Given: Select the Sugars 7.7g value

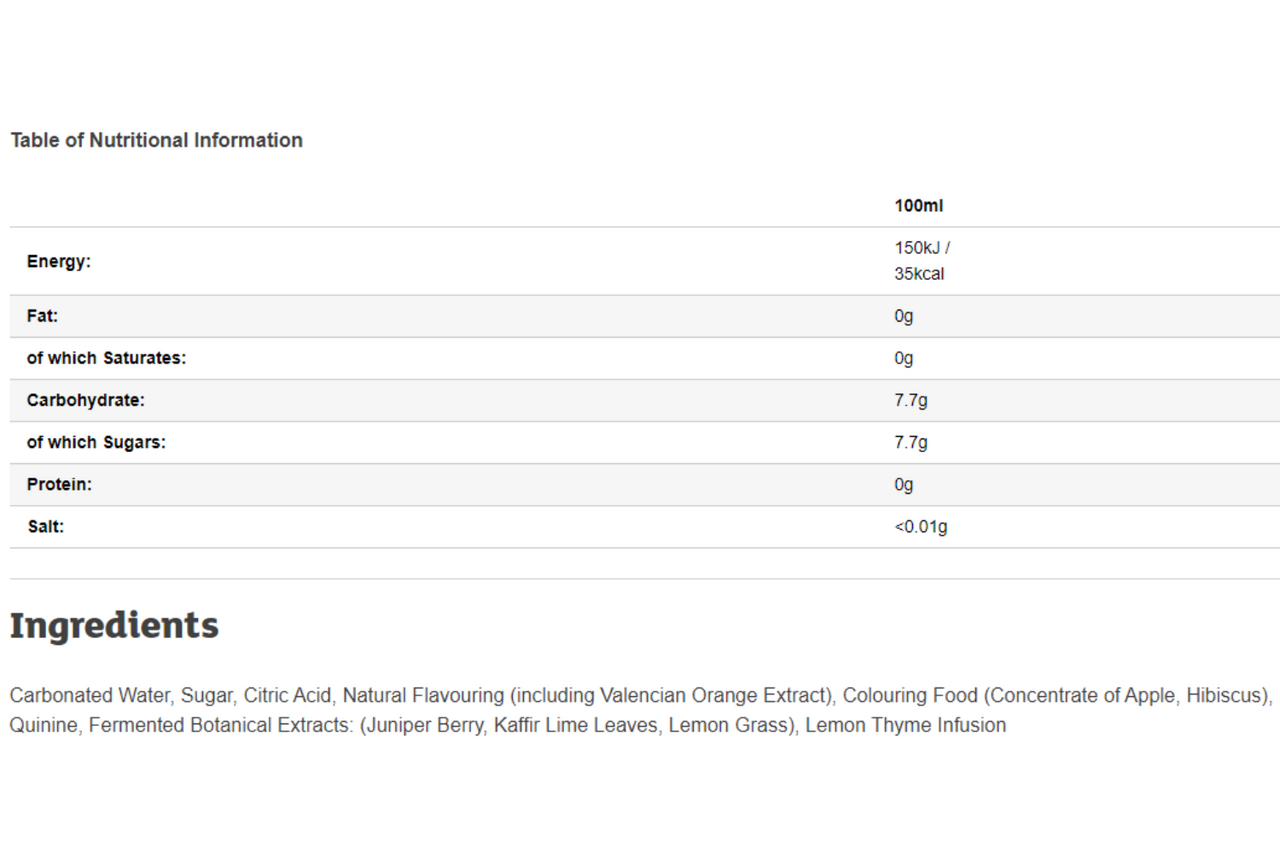Looking at the screenshot, I should (911, 442).
